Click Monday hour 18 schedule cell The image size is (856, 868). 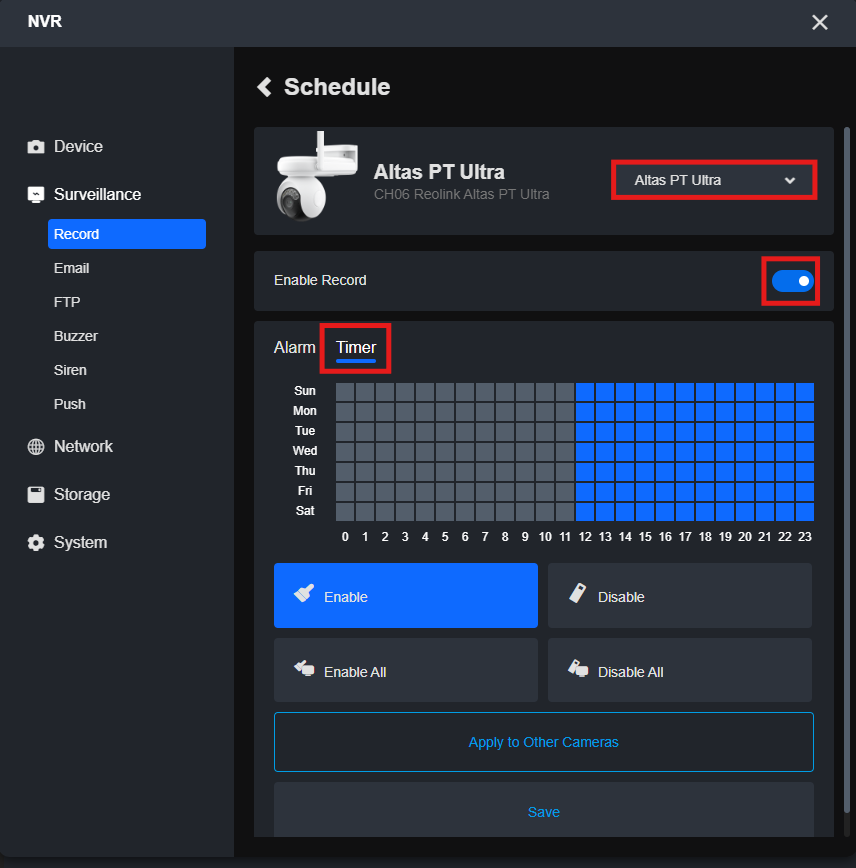pyautogui.click(x=705, y=412)
